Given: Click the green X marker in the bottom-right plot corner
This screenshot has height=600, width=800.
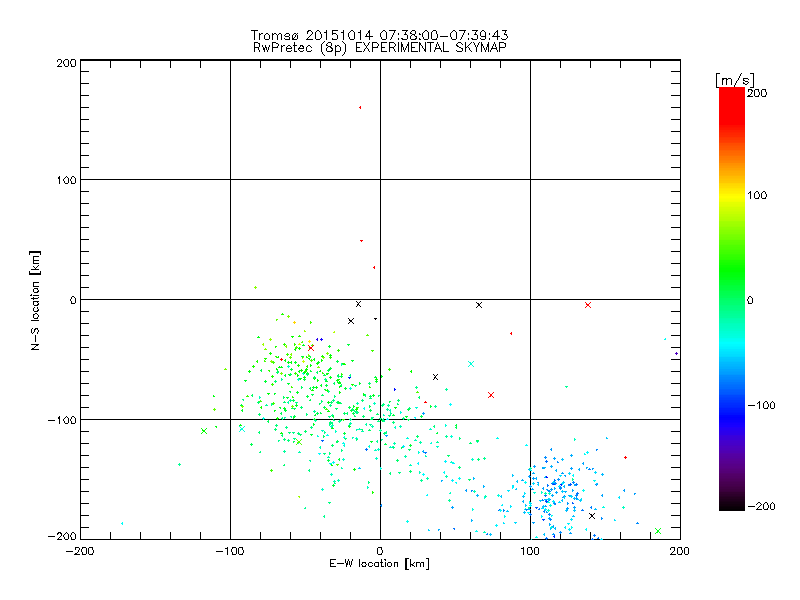Looking at the screenshot, I should click(x=658, y=531).
